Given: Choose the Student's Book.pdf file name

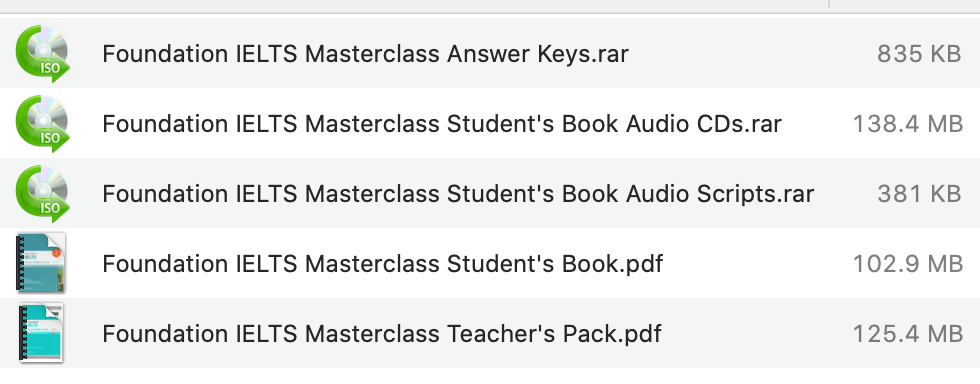Looking at the screenshot, I should [382, 265].
